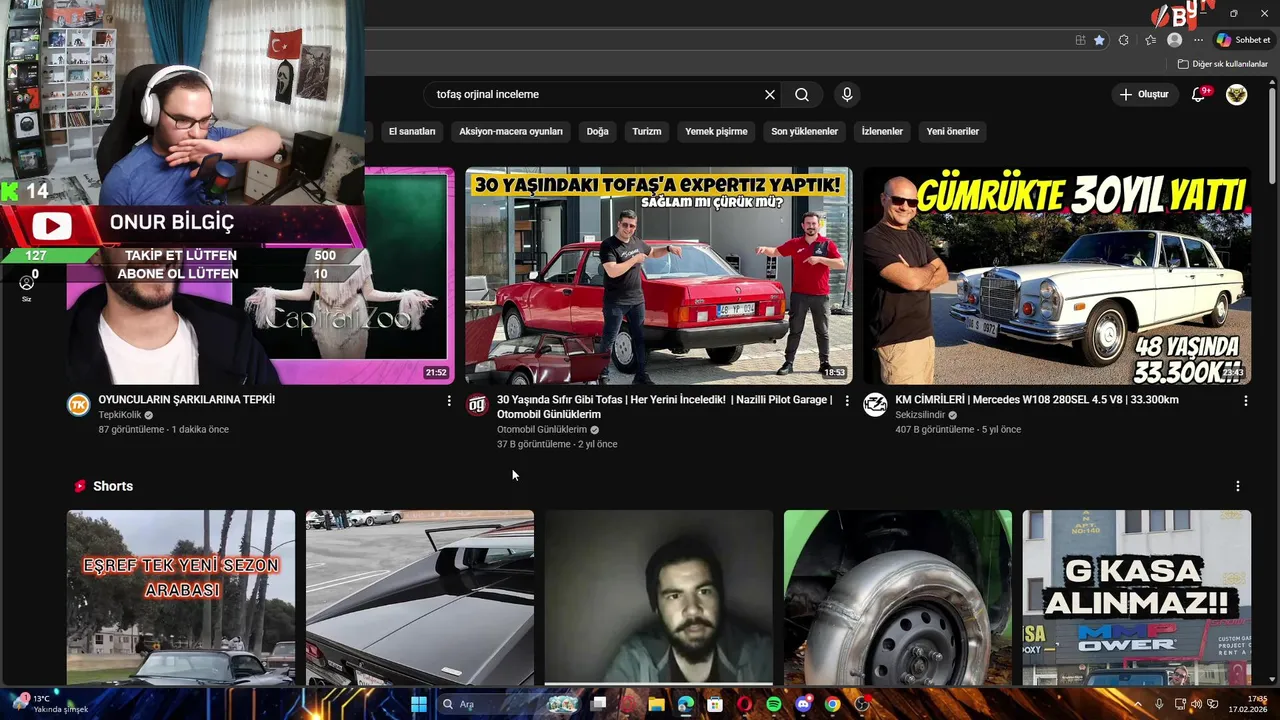Open YouTube account avatar menu

(x=1237, y=95)
